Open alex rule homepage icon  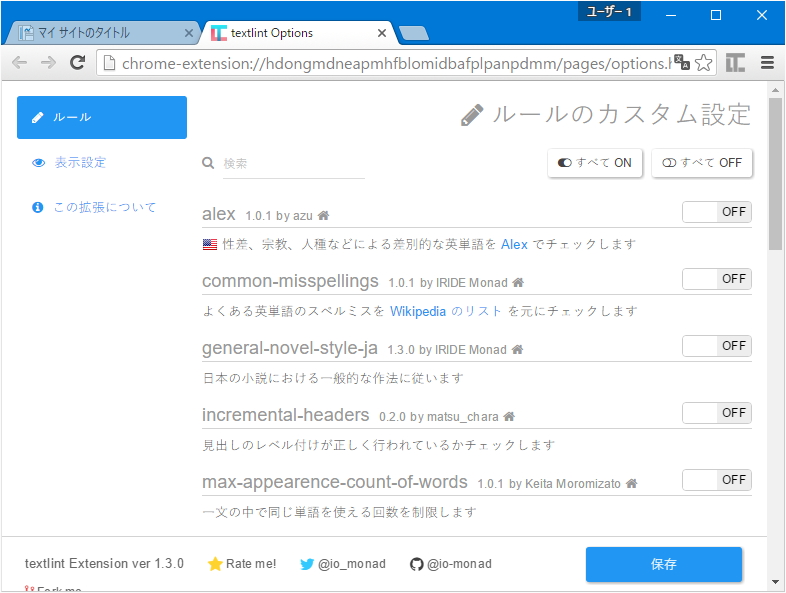click(323, 216)
